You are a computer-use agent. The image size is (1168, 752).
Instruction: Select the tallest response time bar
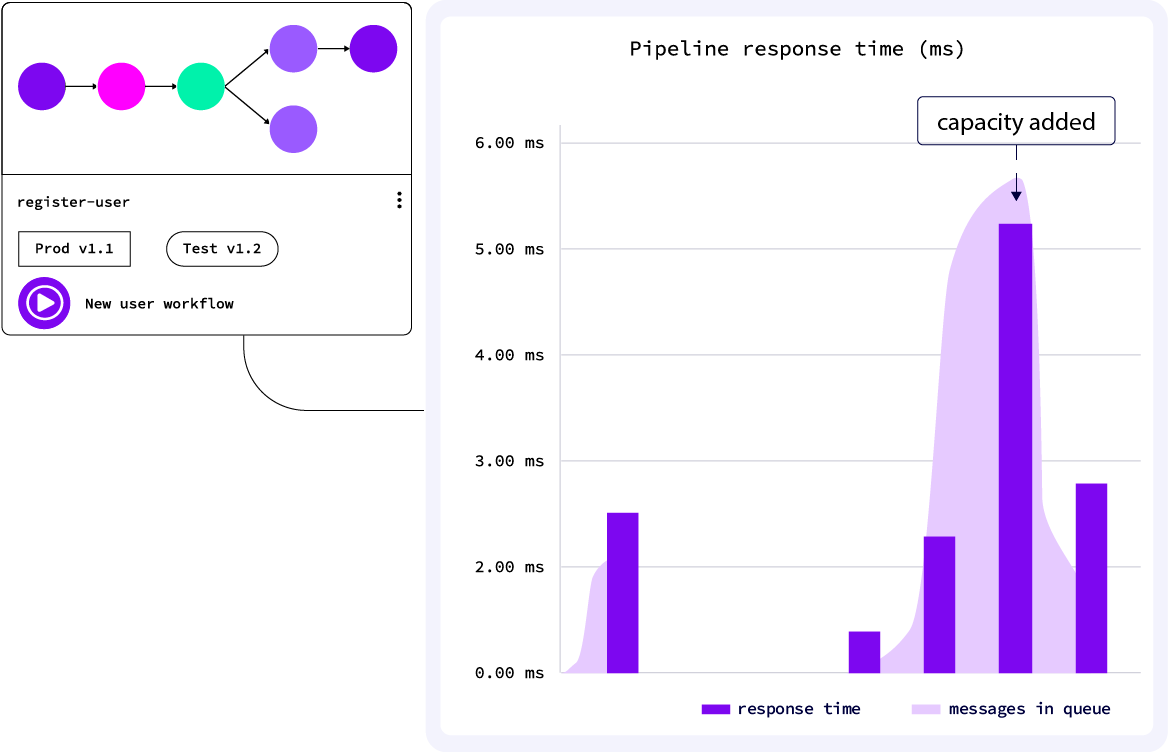tap(1015, 448)
